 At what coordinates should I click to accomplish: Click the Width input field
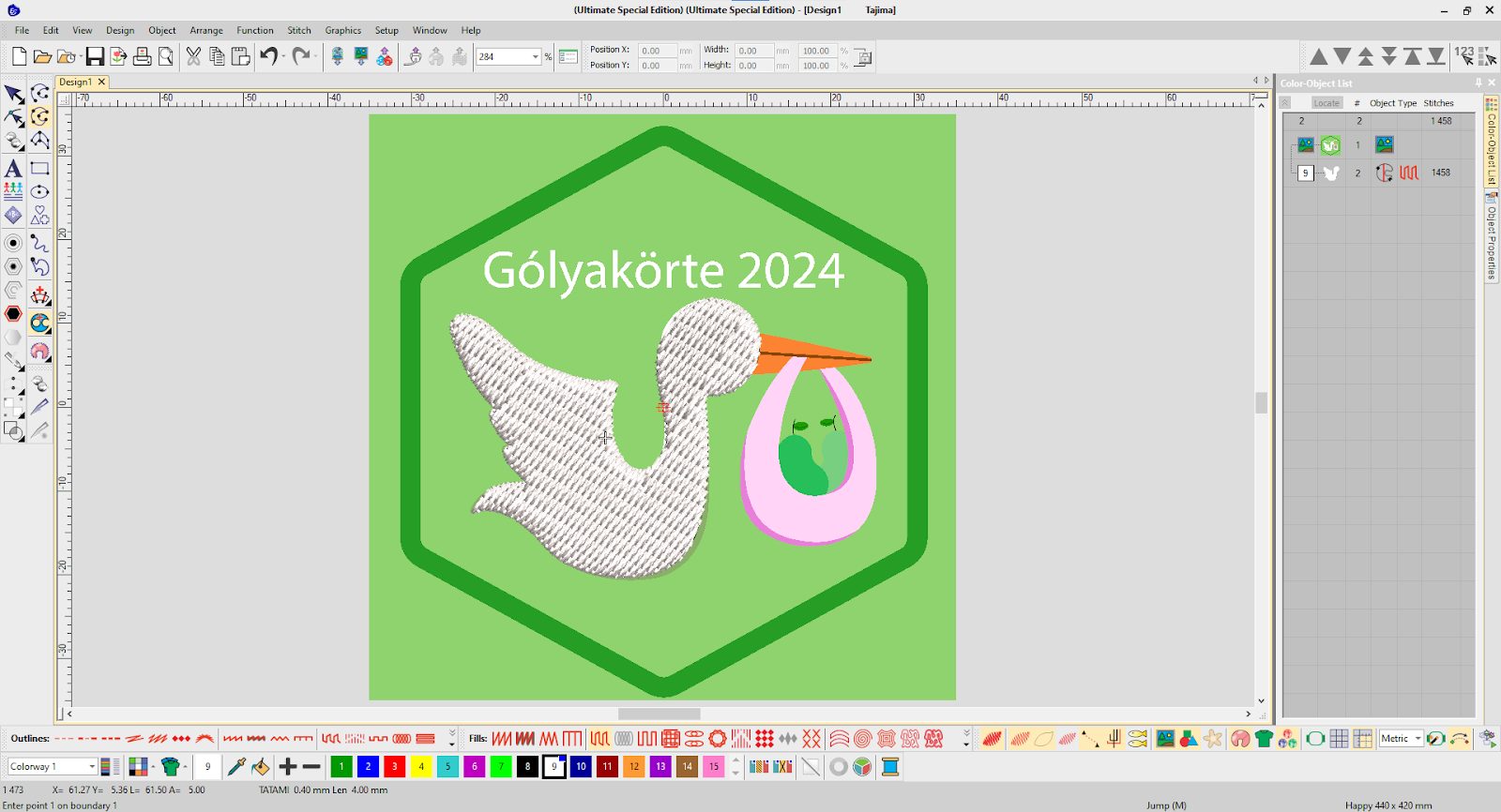pyautogui.click(x=753, y=51)
